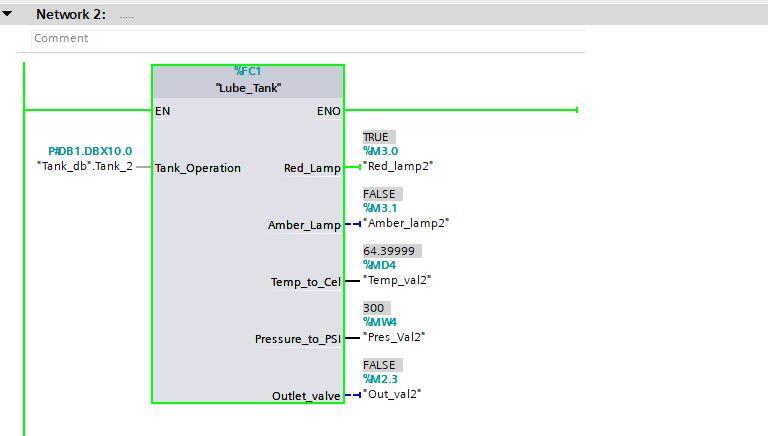Click the ENO output pin

329,111
